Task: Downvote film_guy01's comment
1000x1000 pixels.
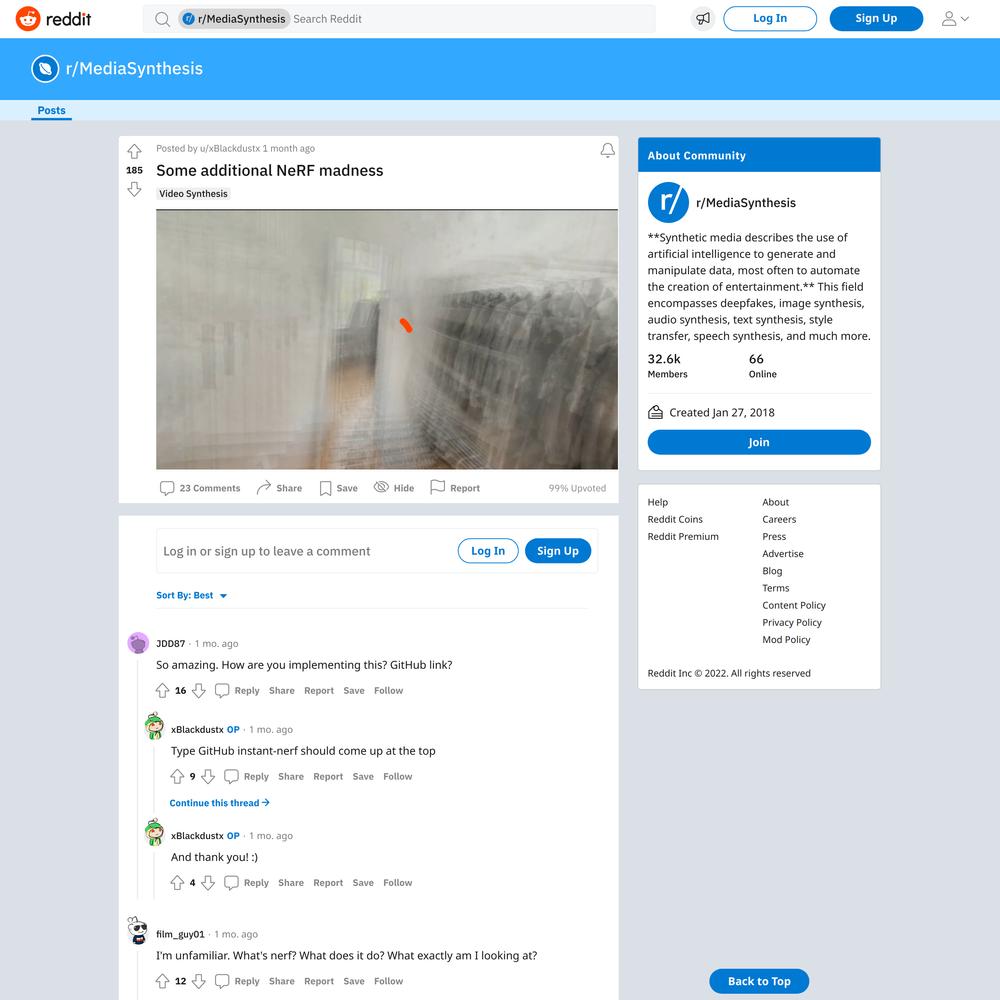Action: click(199, 981)
